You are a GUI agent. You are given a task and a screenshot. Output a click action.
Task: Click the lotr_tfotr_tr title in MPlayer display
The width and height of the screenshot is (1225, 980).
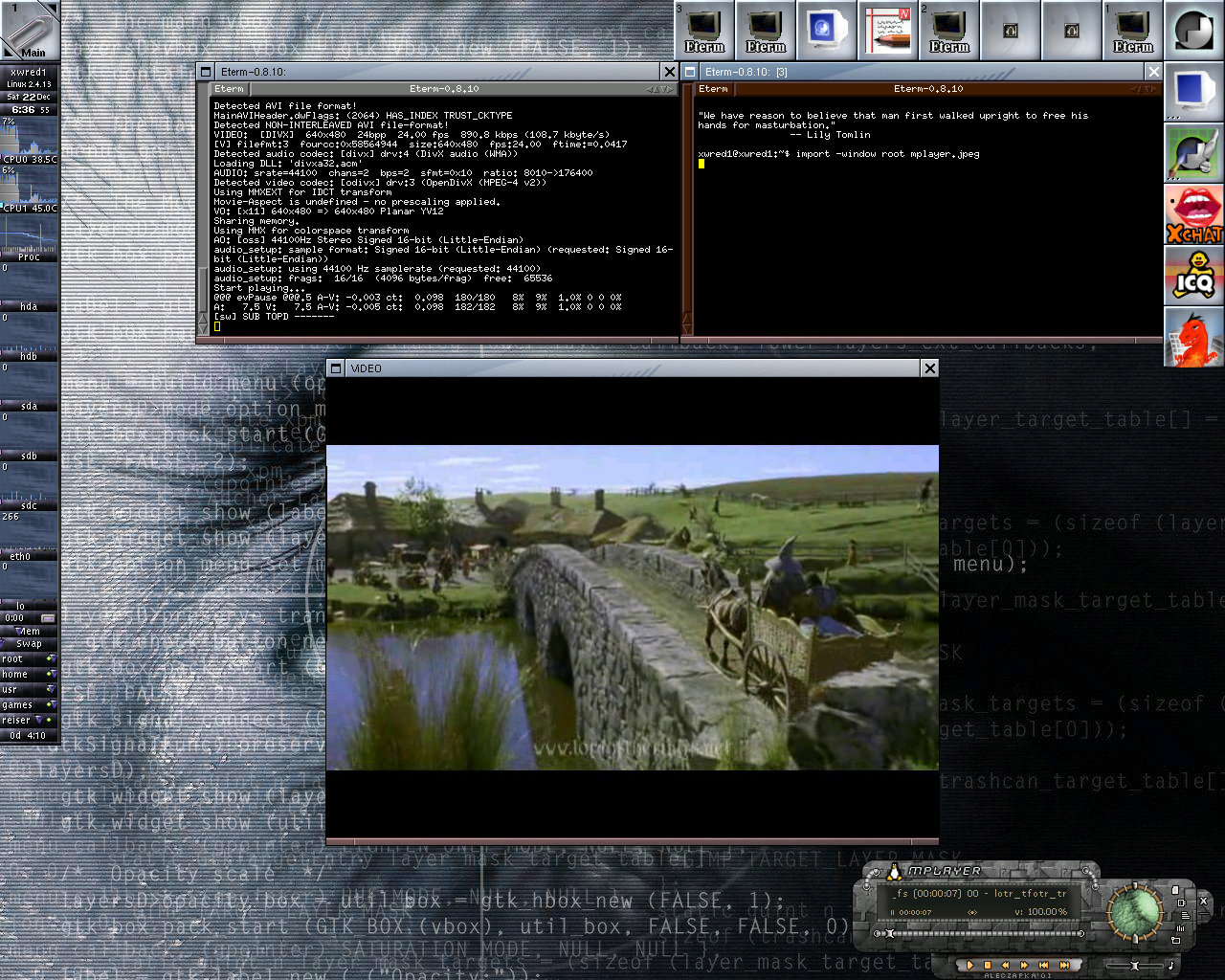tap(1030, 894)
